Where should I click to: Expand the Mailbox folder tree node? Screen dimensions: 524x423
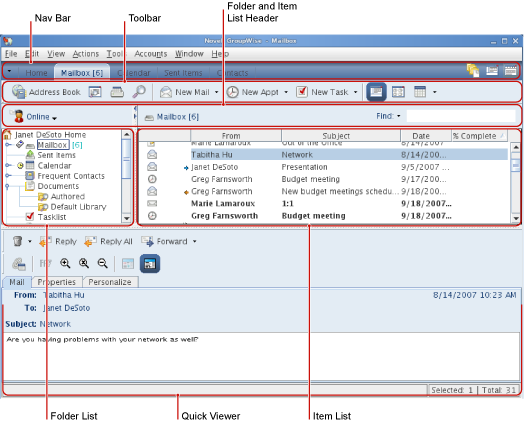[x=8, y=144]
